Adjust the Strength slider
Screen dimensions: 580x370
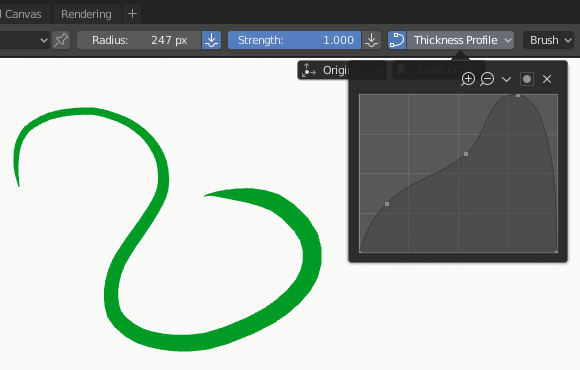294,40
